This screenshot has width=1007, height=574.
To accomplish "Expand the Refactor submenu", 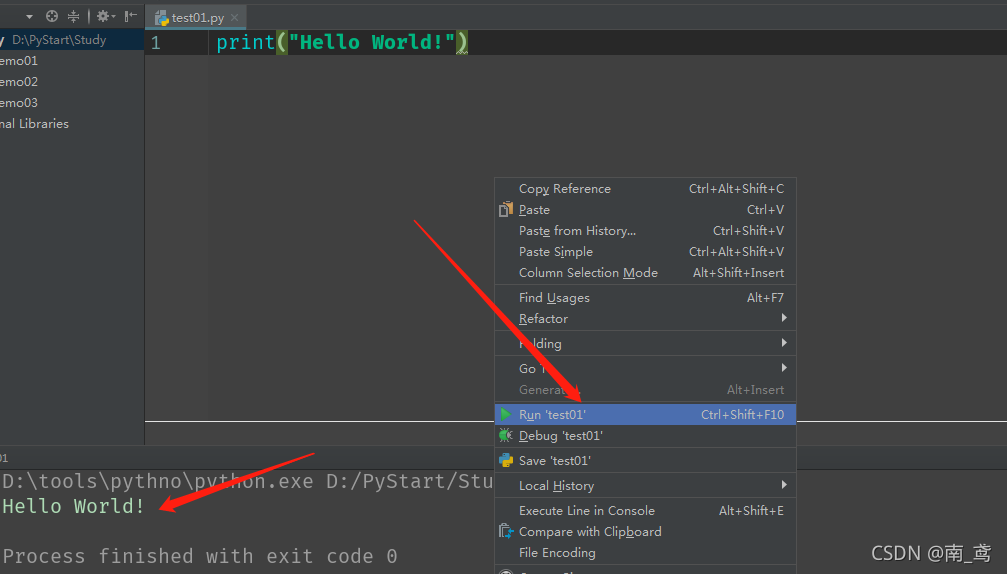I will [x=645, y=318].
